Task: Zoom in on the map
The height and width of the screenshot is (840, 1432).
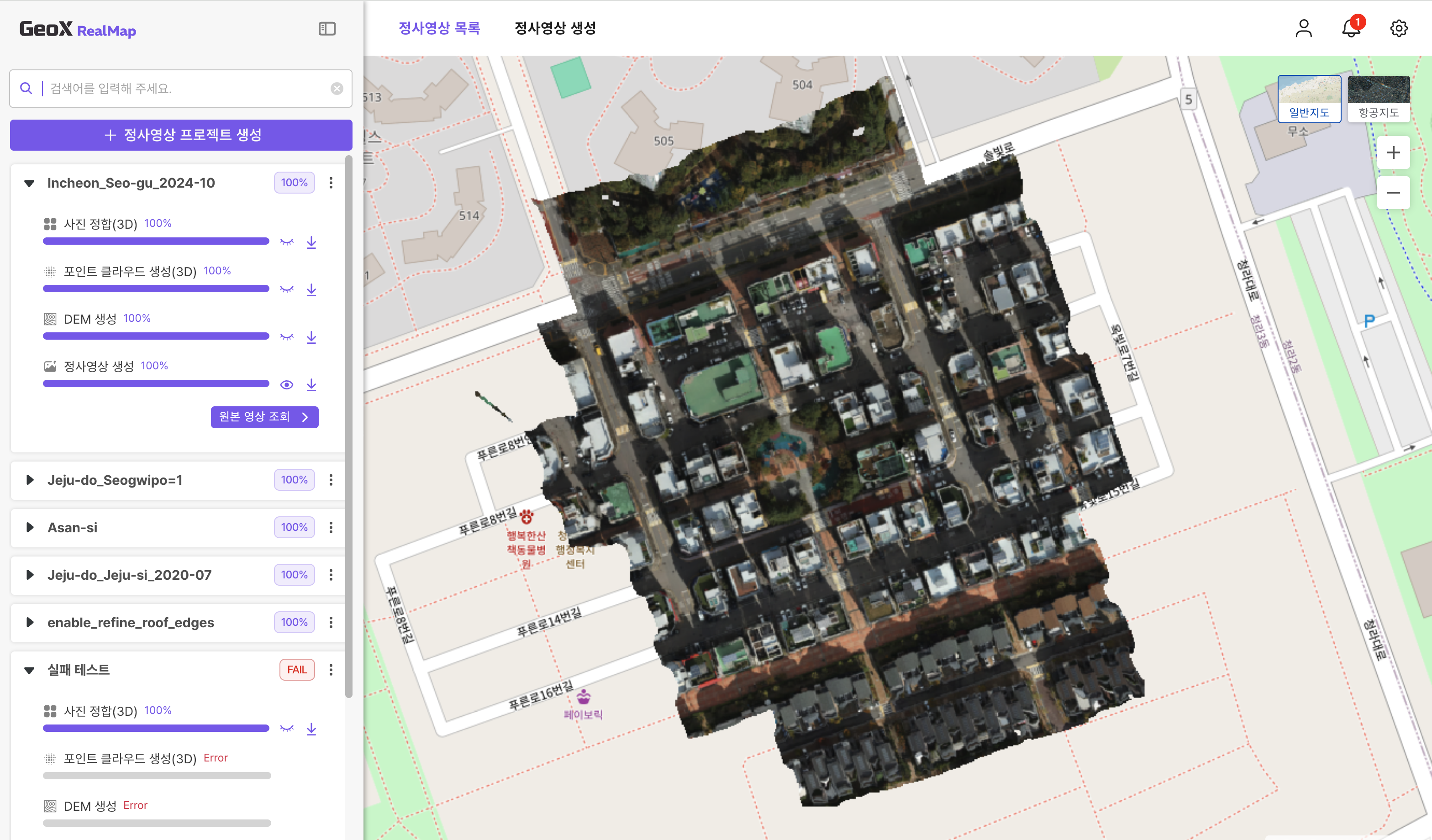Action: click(1393, 152)
